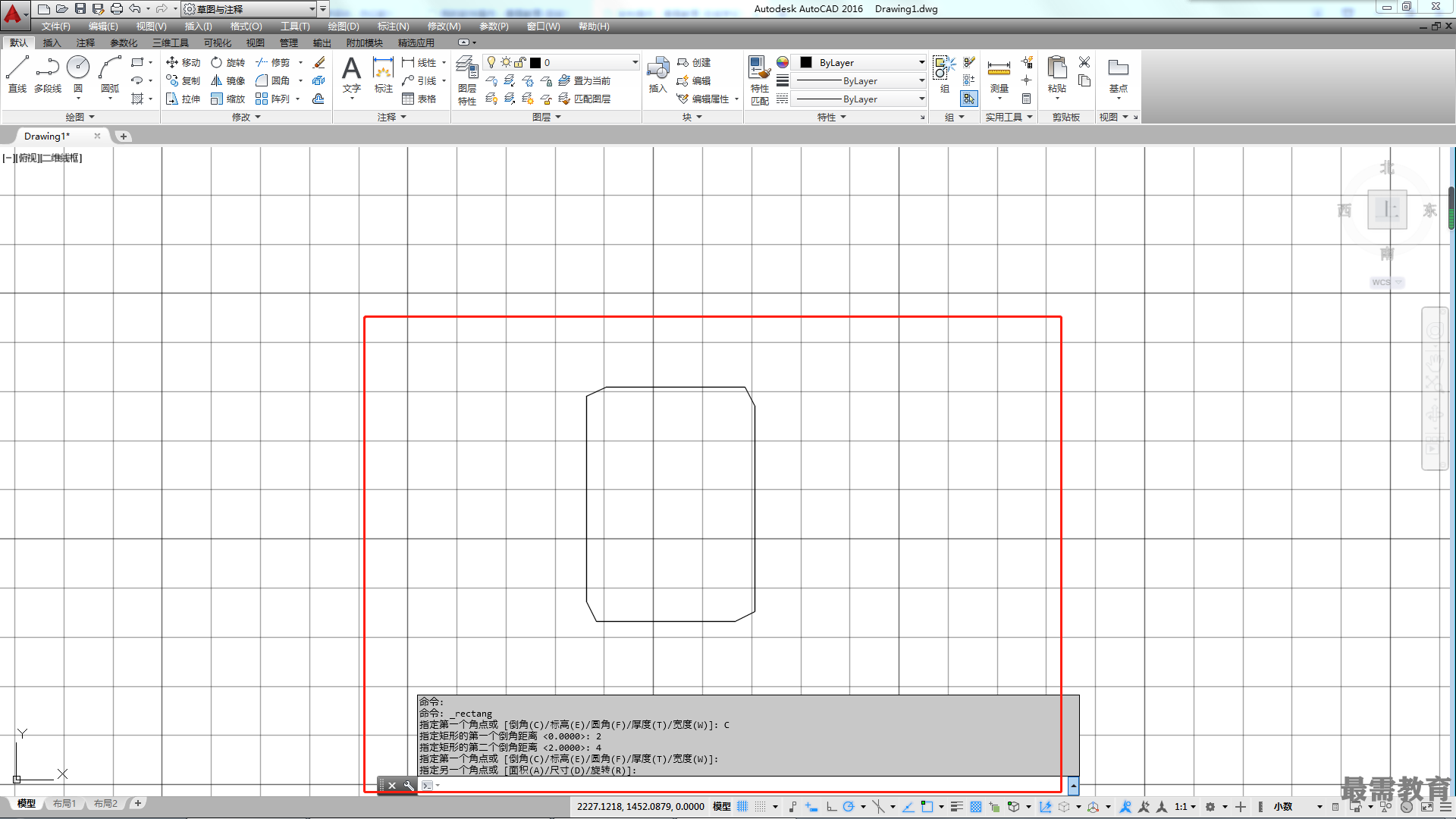This screenshot has height=819, width=1456.
Task: Click the object color wheel icon
Action: tap(783, 62)
